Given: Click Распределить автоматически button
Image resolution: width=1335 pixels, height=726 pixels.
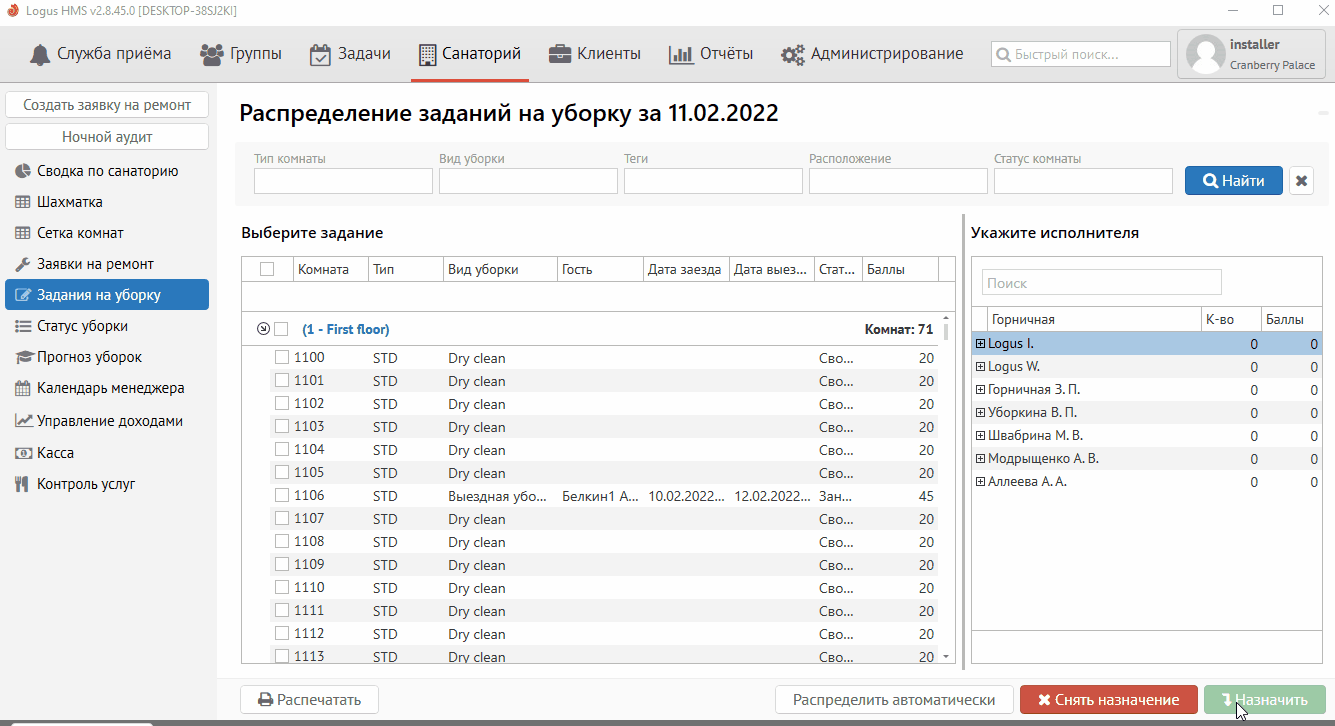Looking at the screenshot, I should pos(894,700).
